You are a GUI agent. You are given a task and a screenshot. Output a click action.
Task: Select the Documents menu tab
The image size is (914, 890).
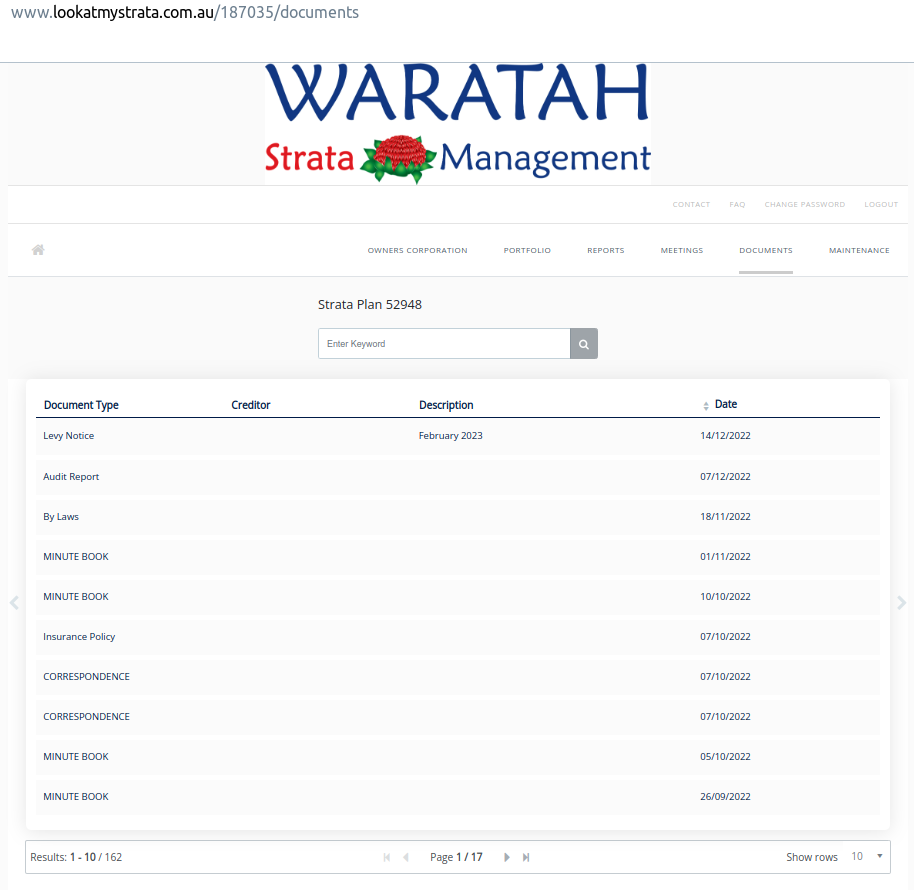[x=766, y=251]
